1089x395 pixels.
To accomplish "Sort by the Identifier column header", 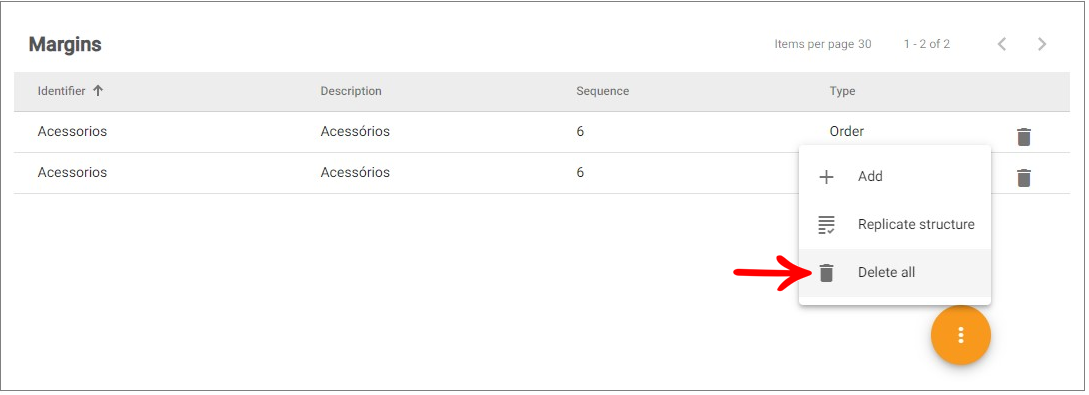I will tap(61, 91).
